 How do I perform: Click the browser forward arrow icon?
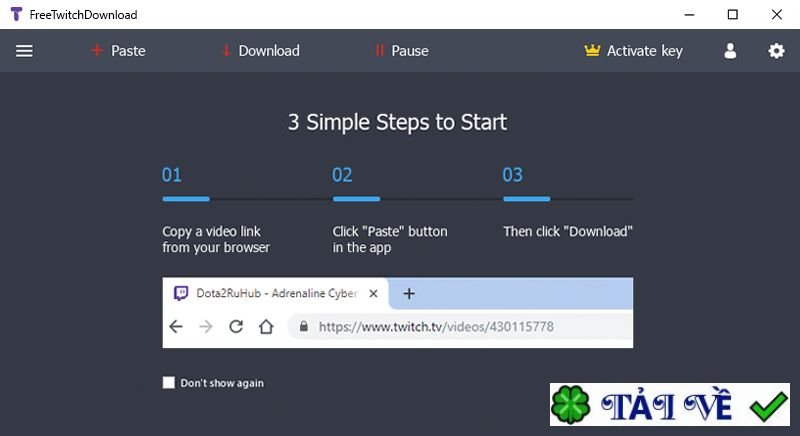click(x=206, y=326)
